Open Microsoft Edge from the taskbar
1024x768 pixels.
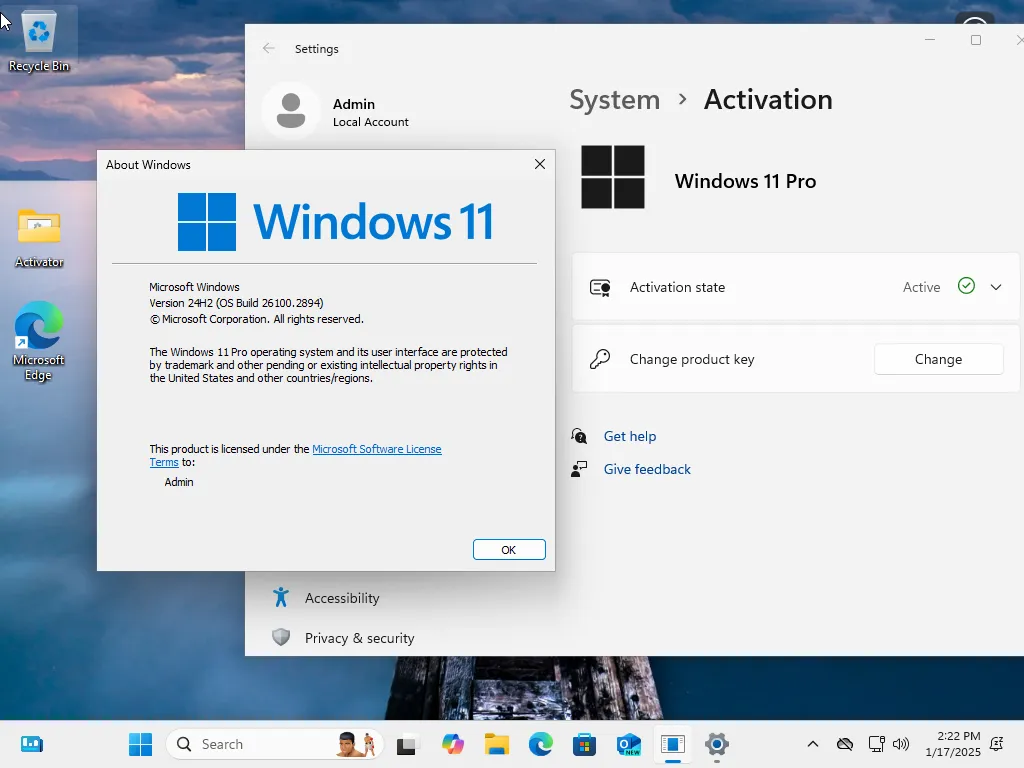click(541, 744)
